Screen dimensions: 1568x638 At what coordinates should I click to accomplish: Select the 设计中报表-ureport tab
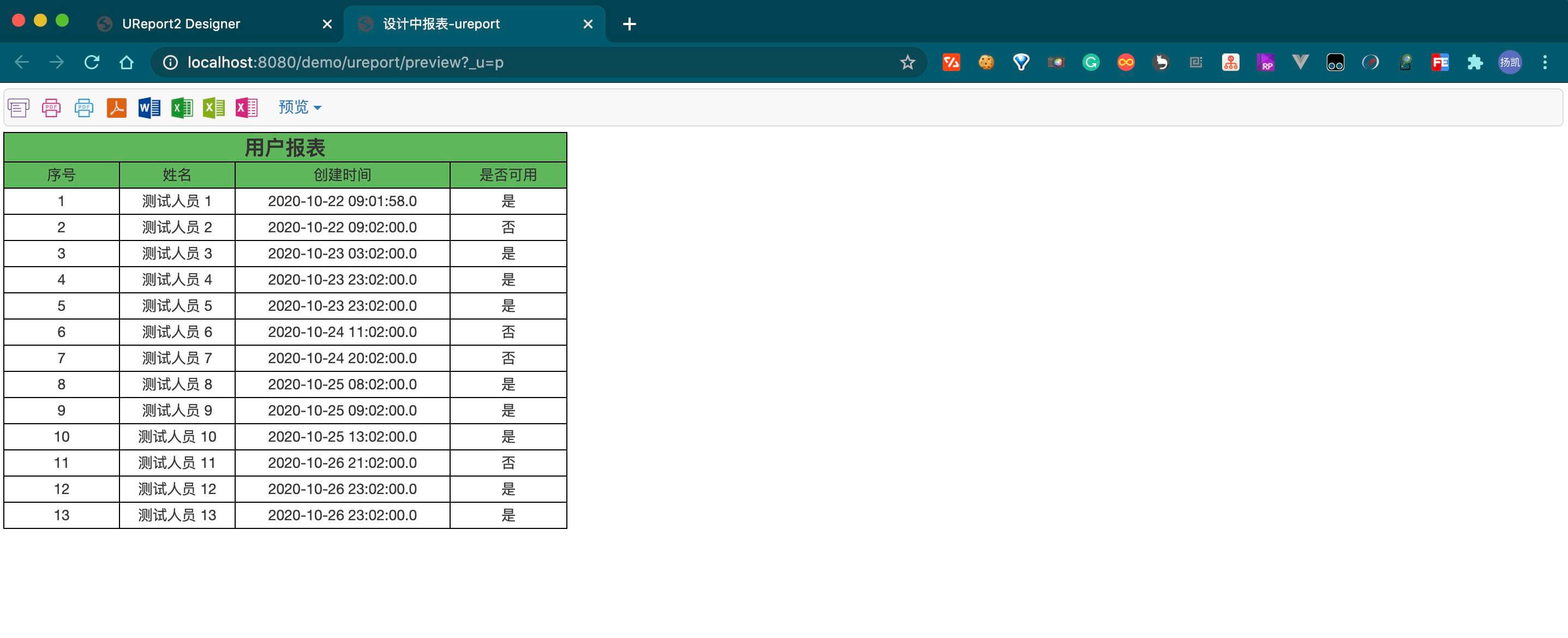(441, 23)
